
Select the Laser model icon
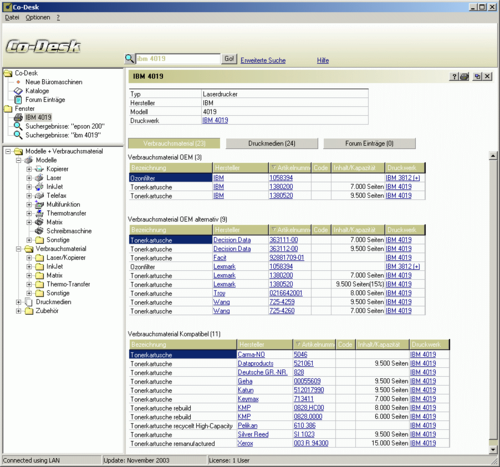click(39, 178)
